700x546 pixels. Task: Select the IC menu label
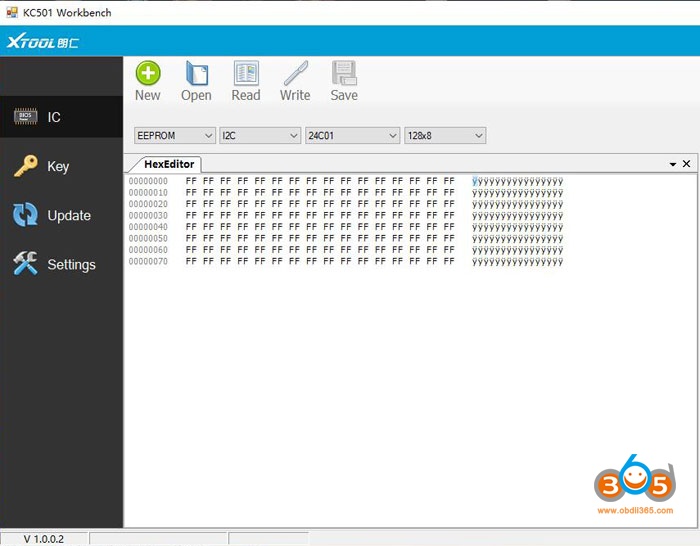(x=54, y=117)
